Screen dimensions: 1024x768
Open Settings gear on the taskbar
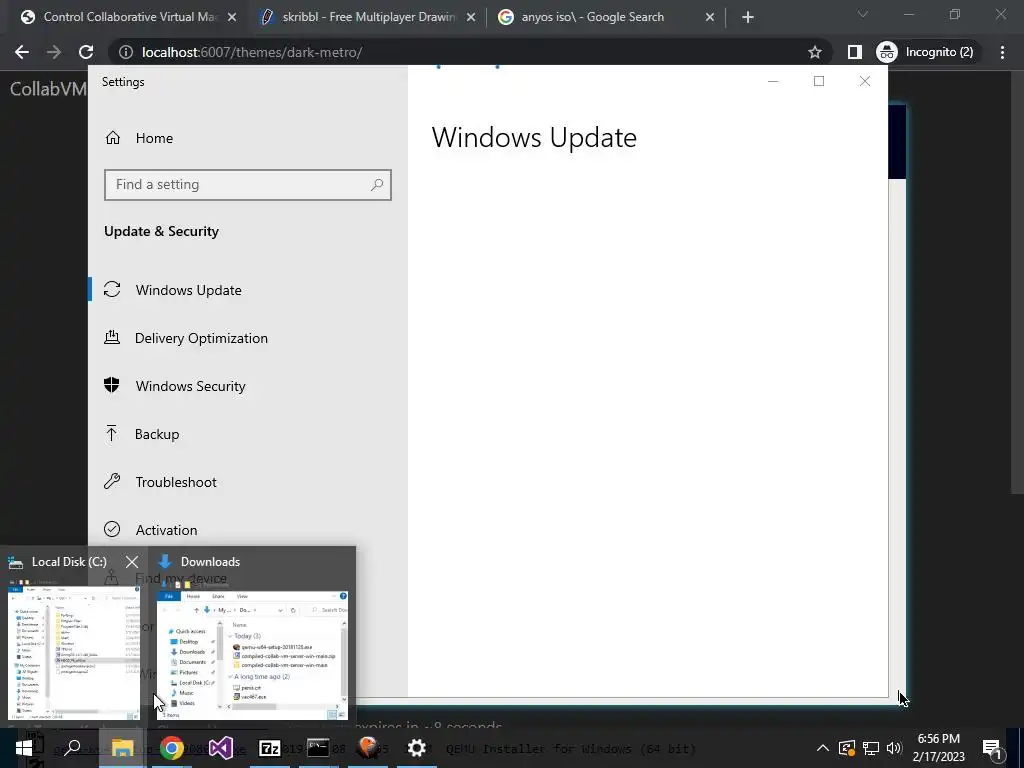point(417,748)
